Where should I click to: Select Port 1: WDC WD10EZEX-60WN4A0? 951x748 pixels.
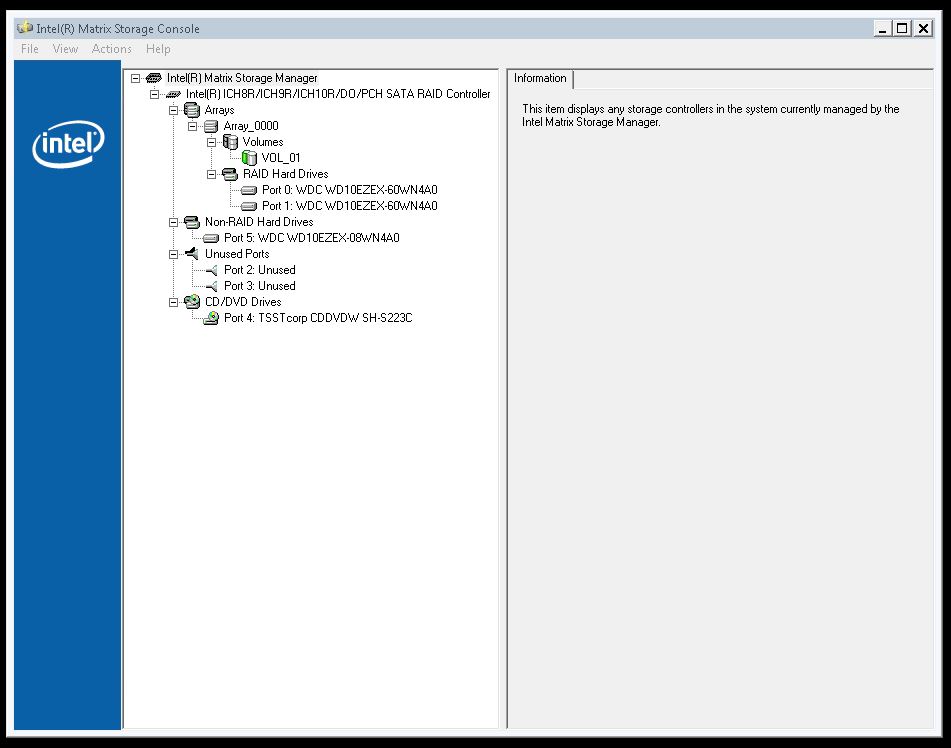pyautogui.click(x=349, y=206)
